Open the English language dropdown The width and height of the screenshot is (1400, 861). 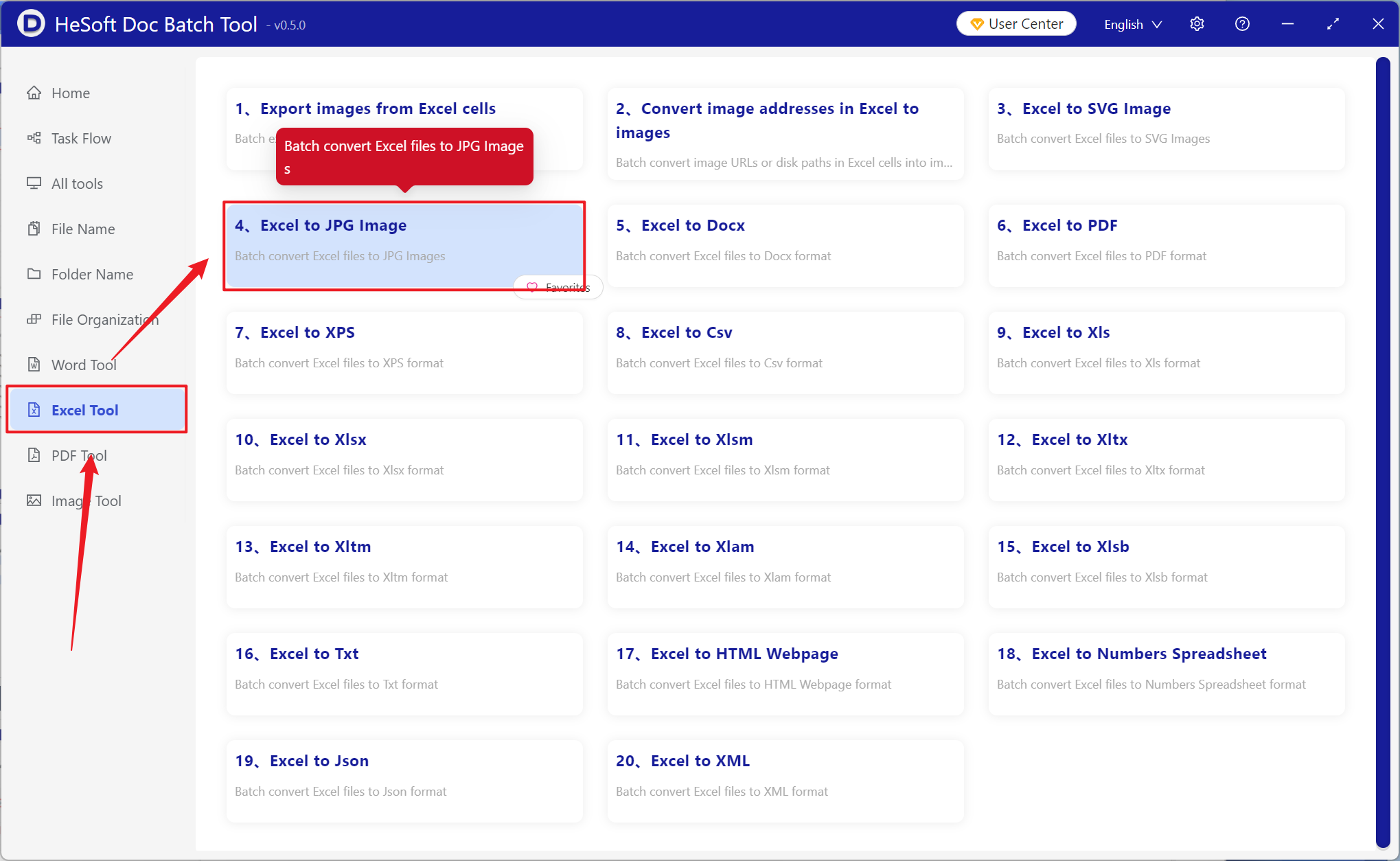pyautogui.click(x=1133, y=24)
